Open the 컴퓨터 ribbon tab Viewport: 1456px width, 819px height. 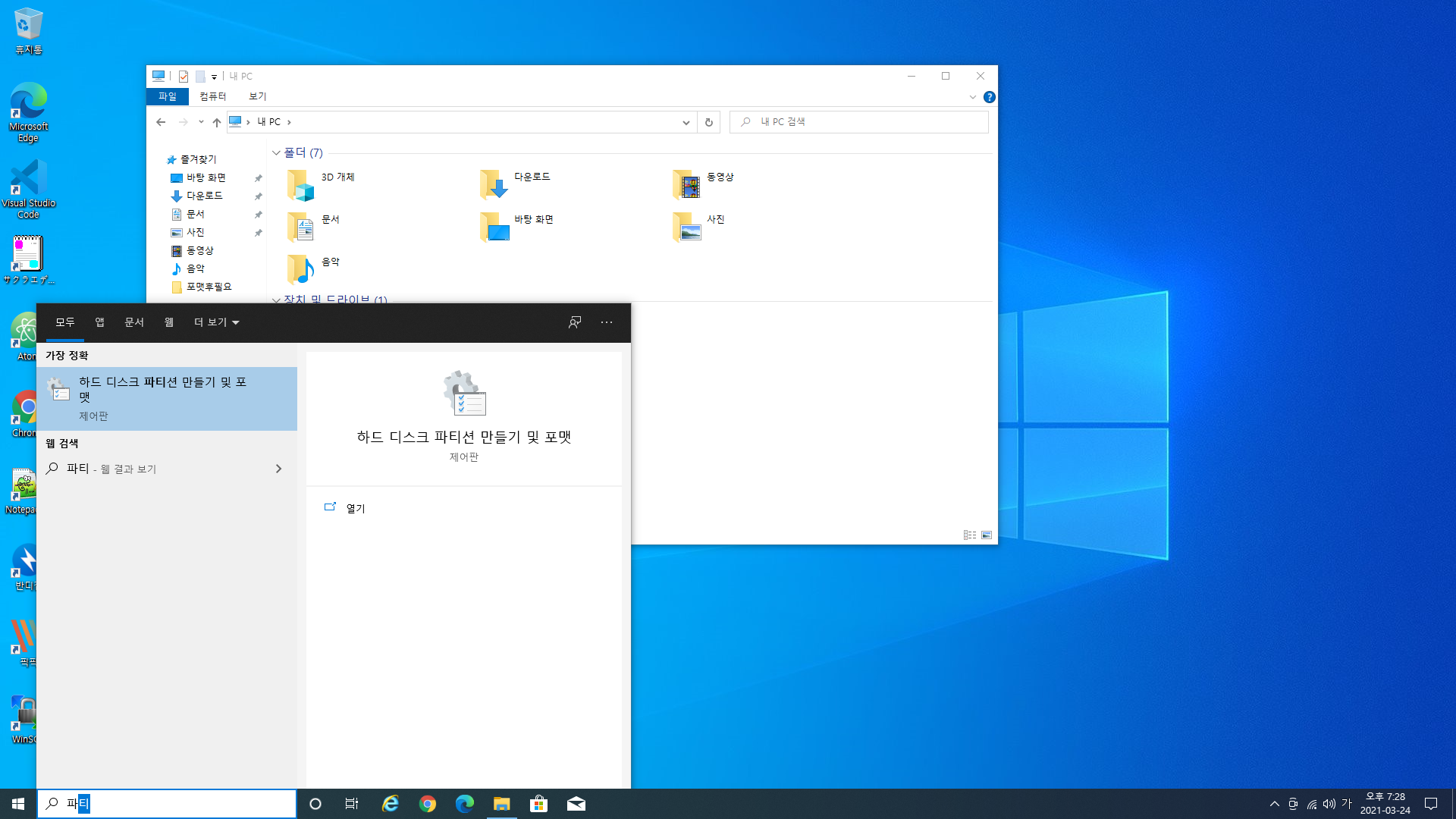pyautogui.click(x=212, y=96)
